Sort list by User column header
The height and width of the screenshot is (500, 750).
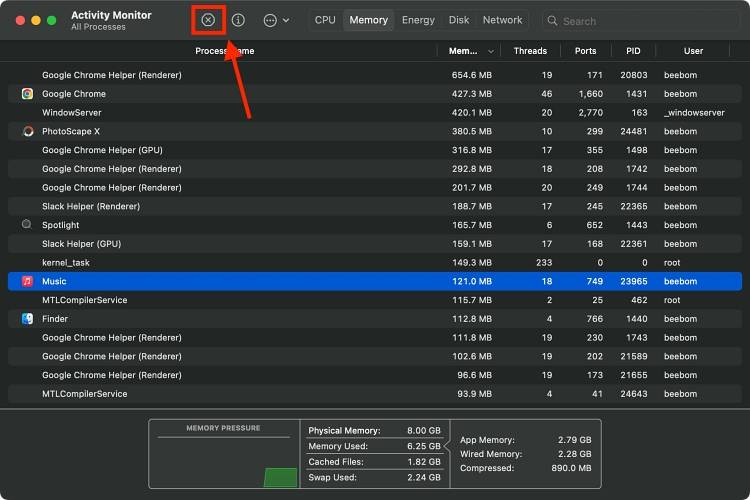point(693,51)
